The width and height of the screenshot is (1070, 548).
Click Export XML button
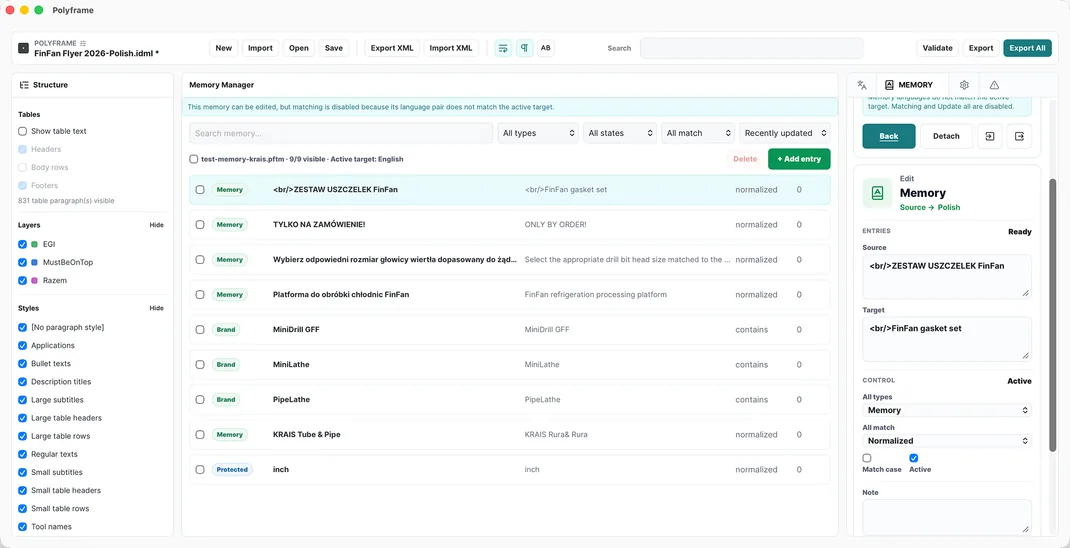[x=392, y=48]
